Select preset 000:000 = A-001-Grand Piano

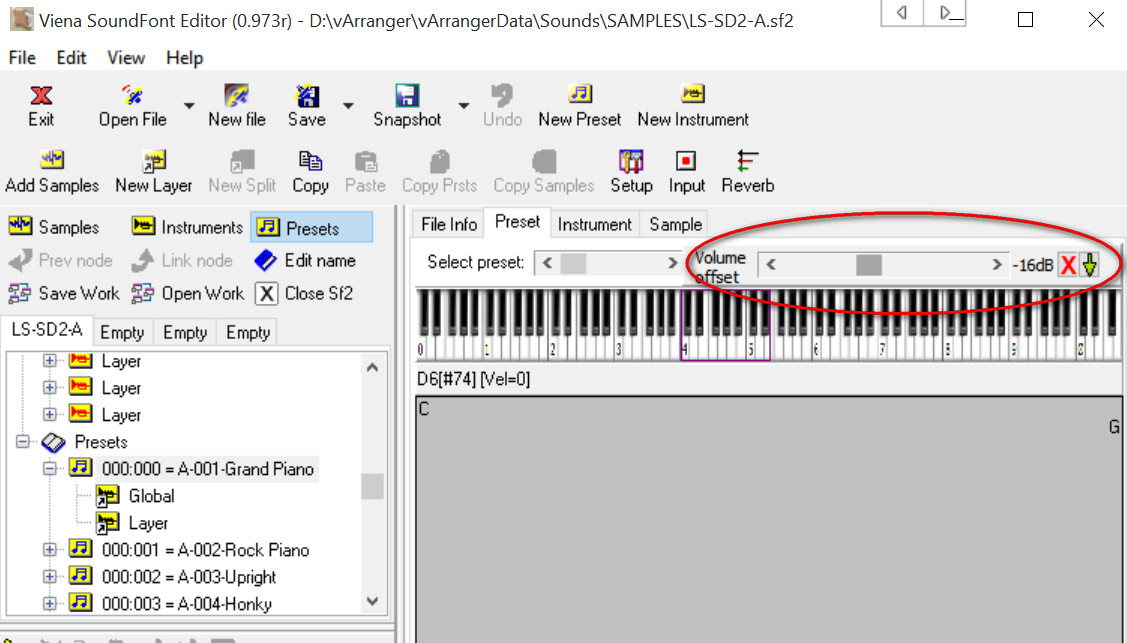click(207, 468)
